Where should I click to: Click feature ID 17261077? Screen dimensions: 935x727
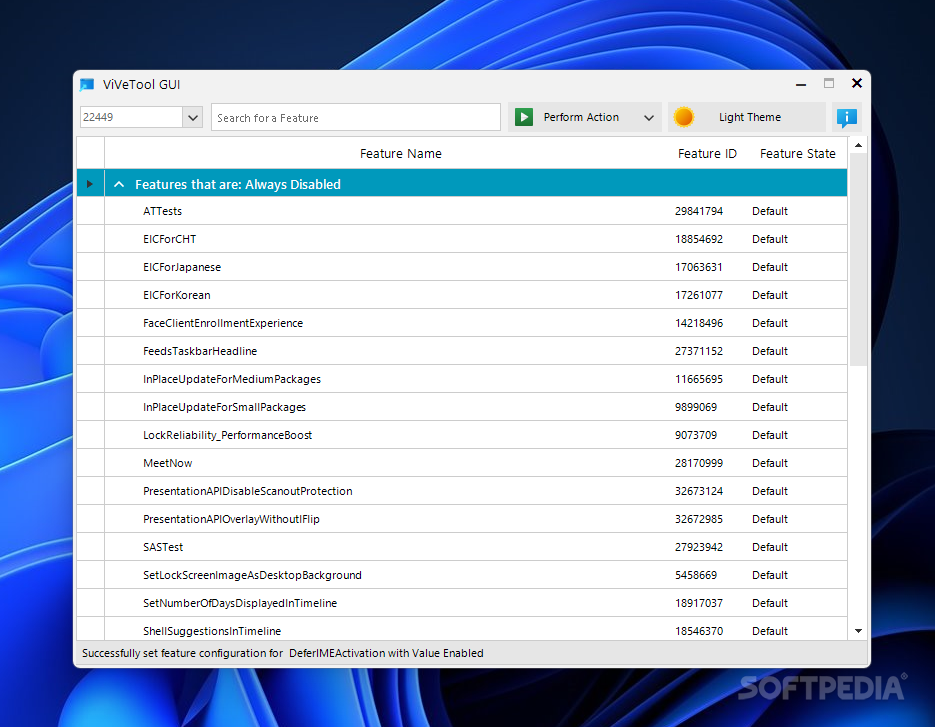tap(699, 295)
